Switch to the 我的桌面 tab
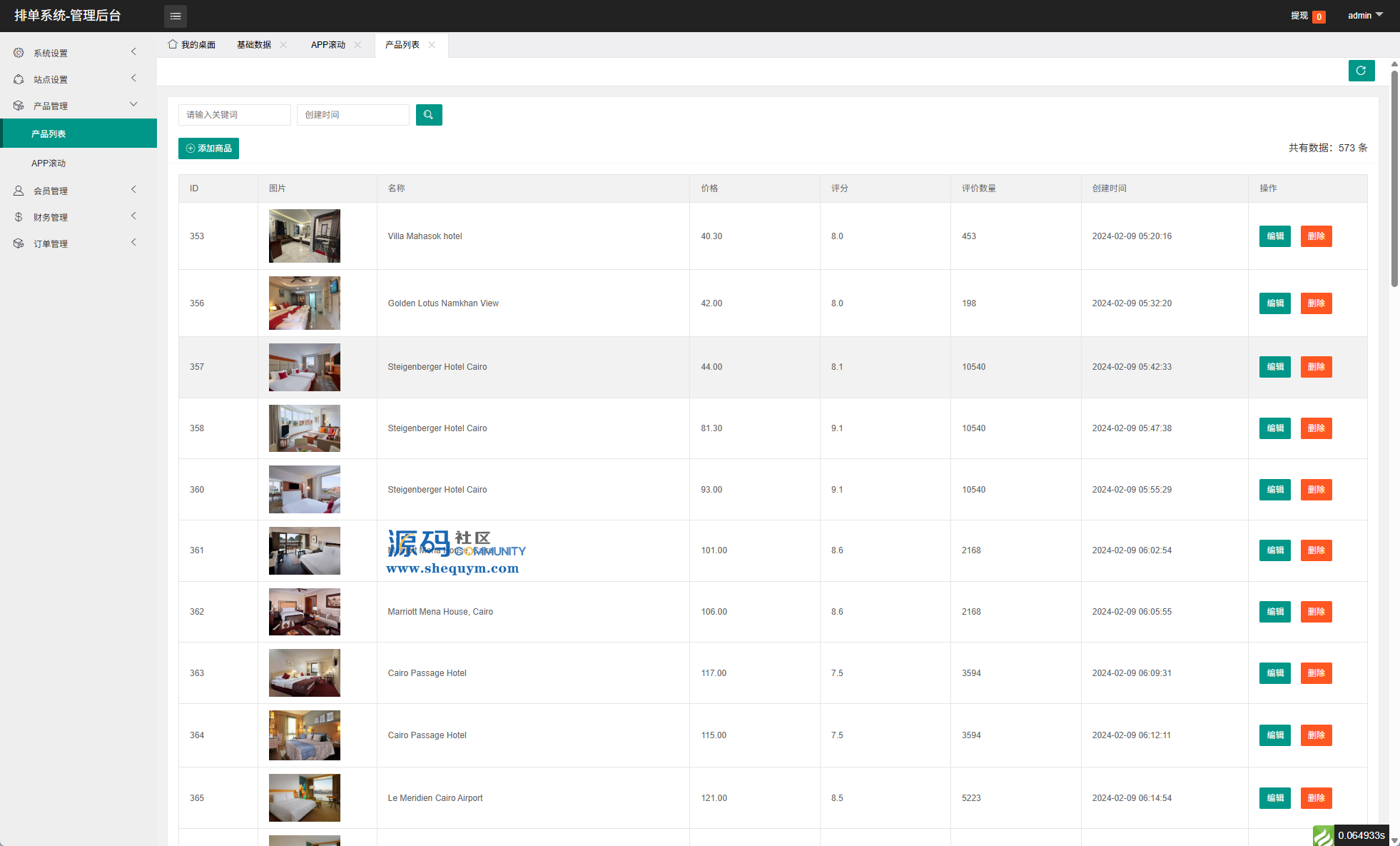The width and height of the screenshot is (1400, 846). 192,45
